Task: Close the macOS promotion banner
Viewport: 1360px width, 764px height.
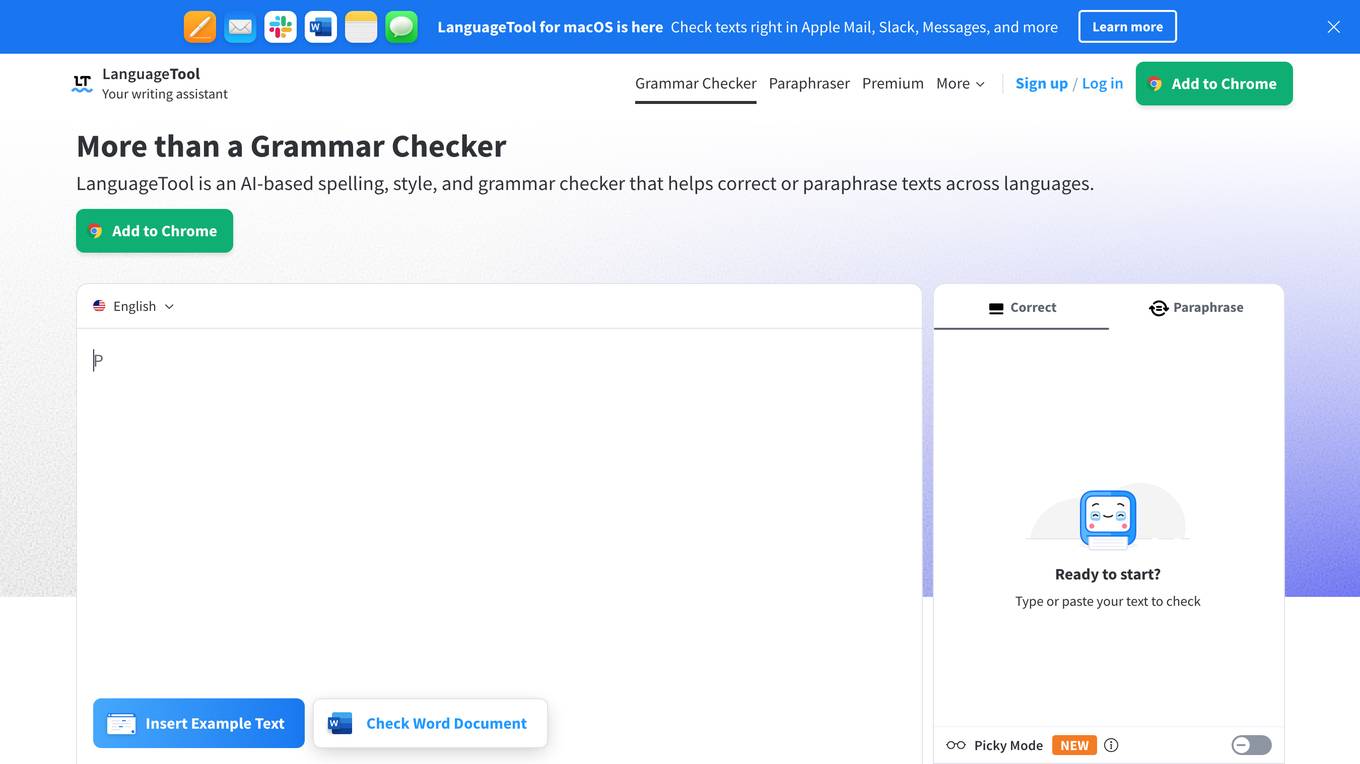Action: point(1333,27)
